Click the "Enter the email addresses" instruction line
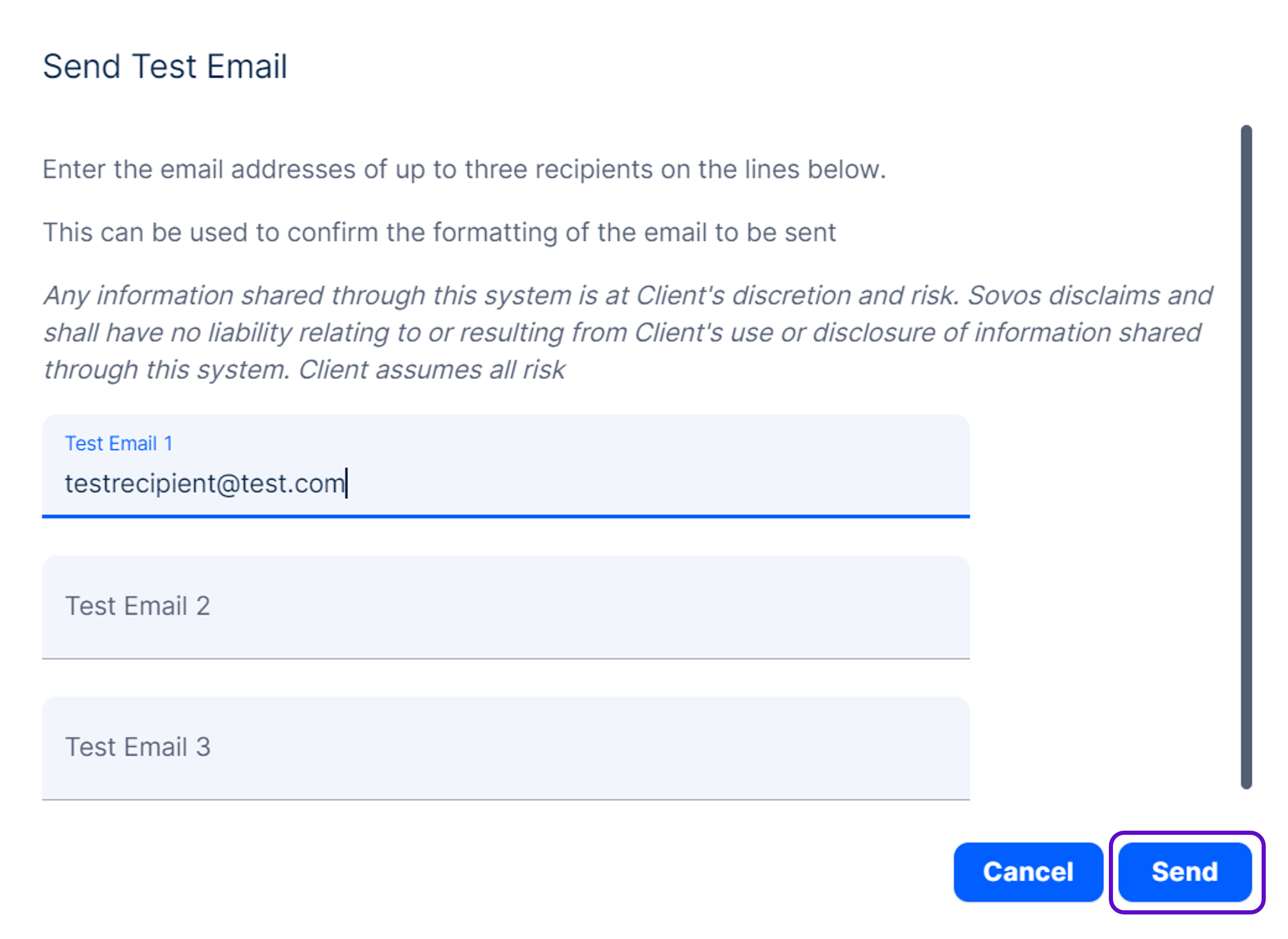Screen dimensions: 1288x939 [x=464, y=169]
